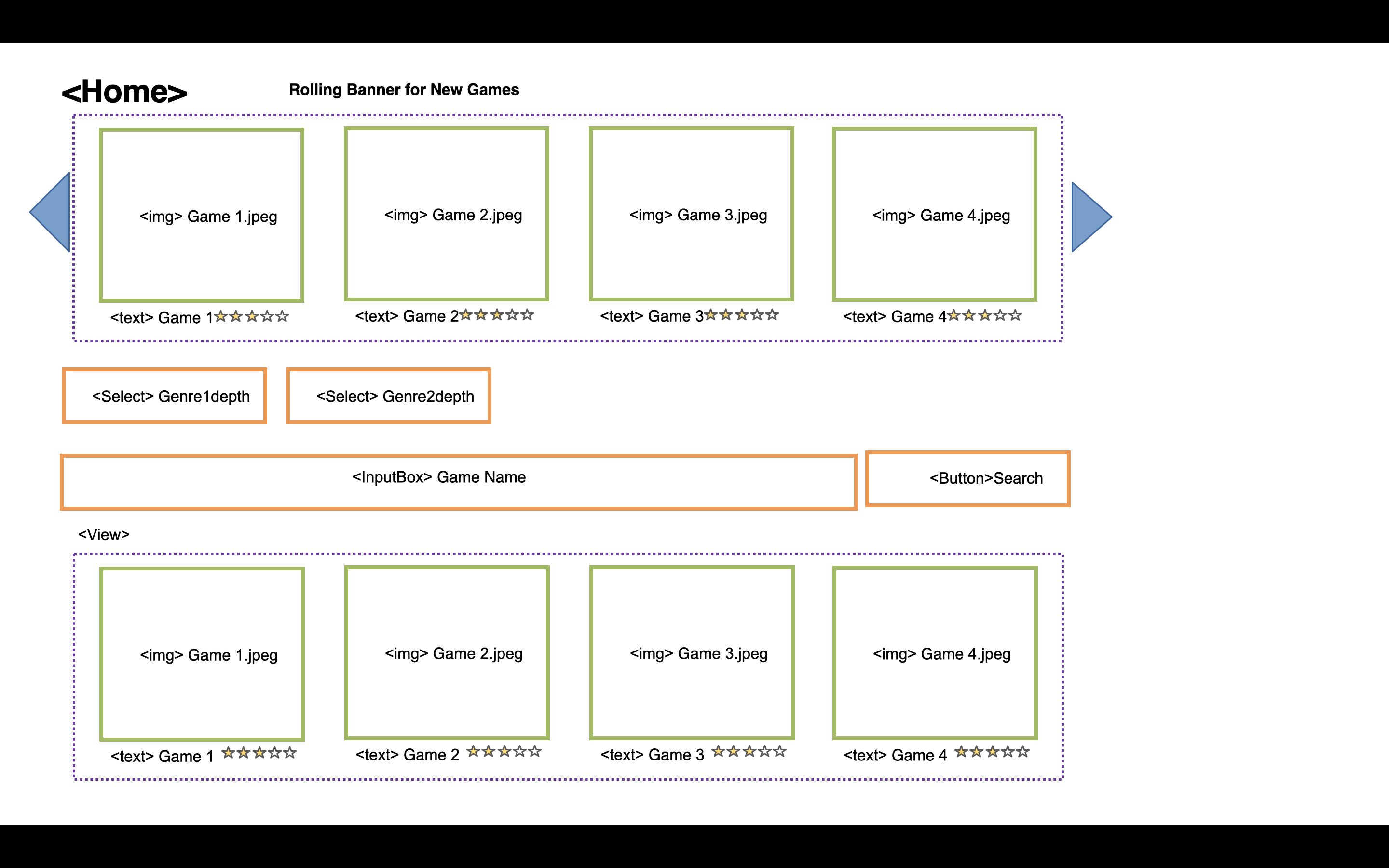Viewport: 1389px width, 868px height.
Task: Click the '<text> Game 3' label in View section
Action: [652, 754]
